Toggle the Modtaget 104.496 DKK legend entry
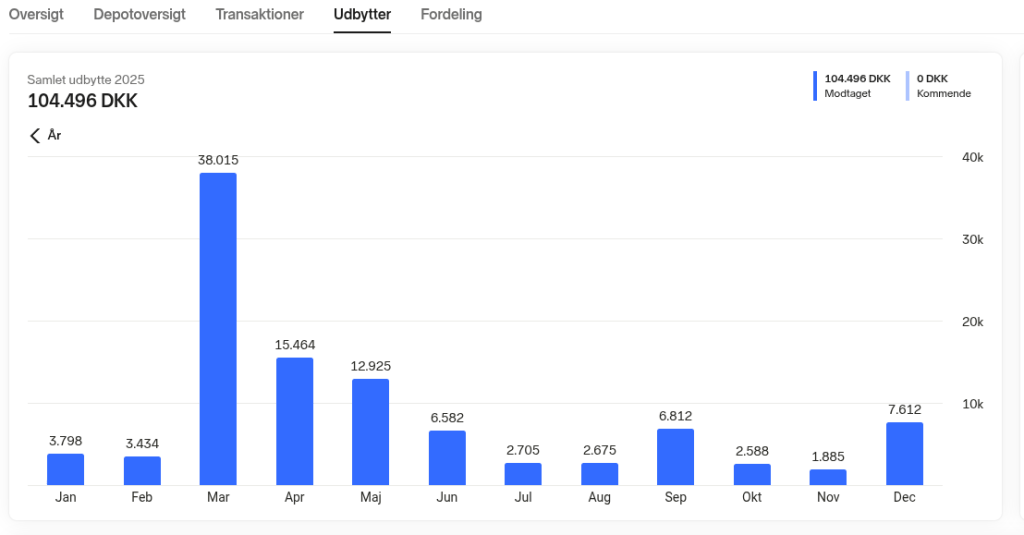Screen dimensions: 1024x535 [857, 86]
